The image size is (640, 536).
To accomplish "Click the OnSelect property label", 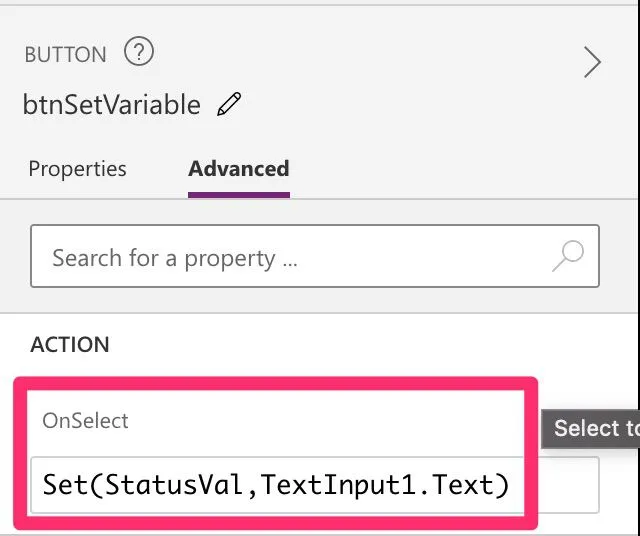I will (x=85, y=421).
